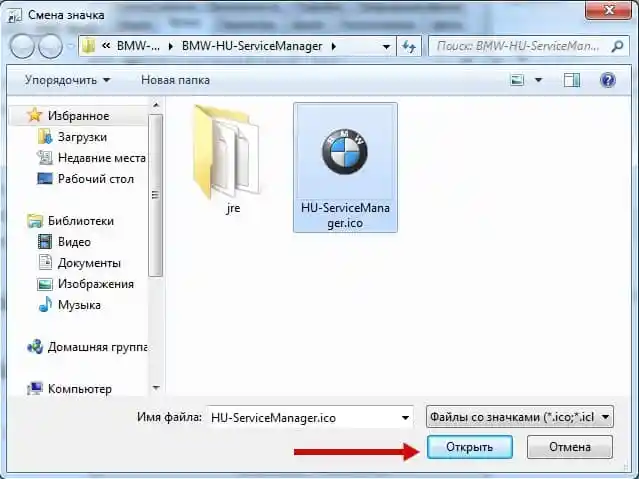Open the Упорядочить menu
Image resolution: width=639 pixels, height=479 pixels.
[x=67, y=80]
